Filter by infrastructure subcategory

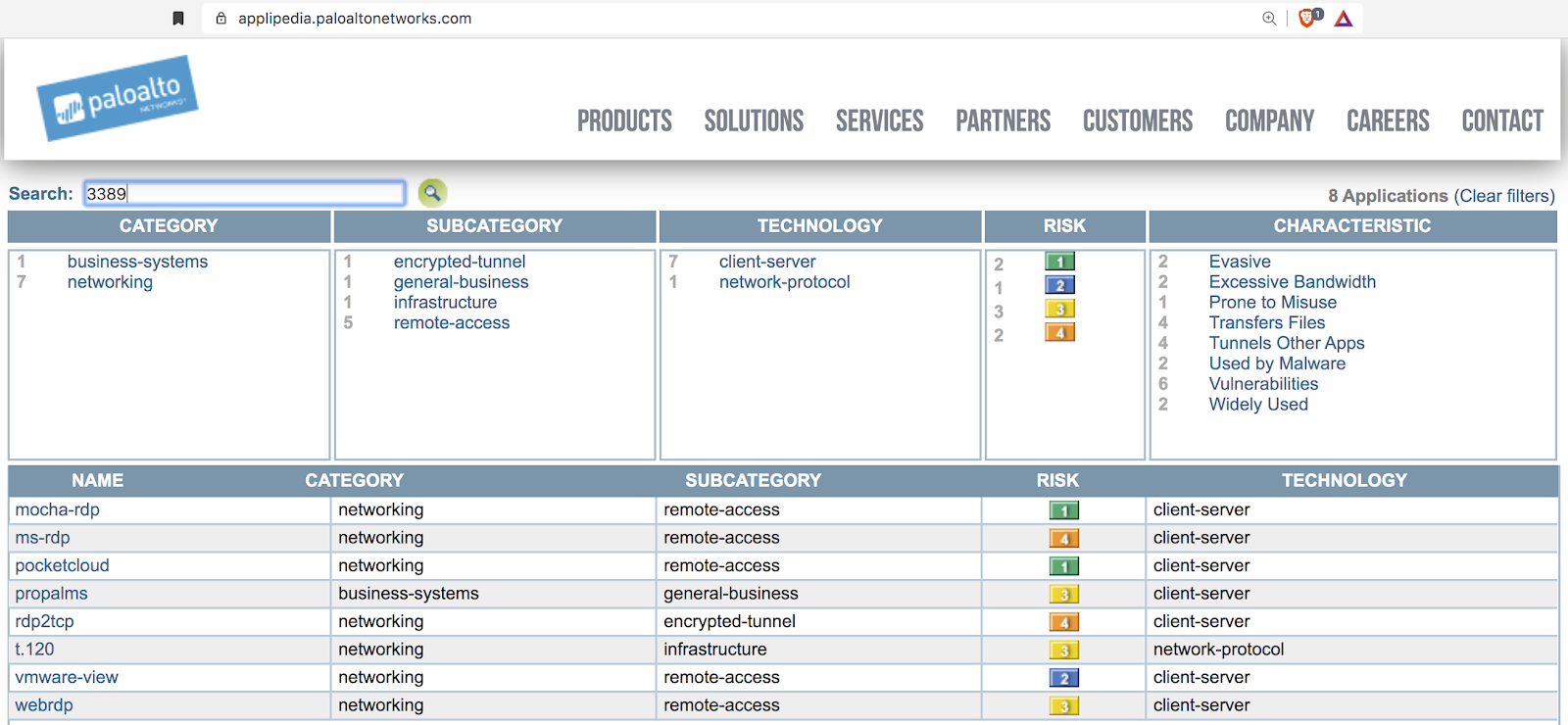pos(445,303)
